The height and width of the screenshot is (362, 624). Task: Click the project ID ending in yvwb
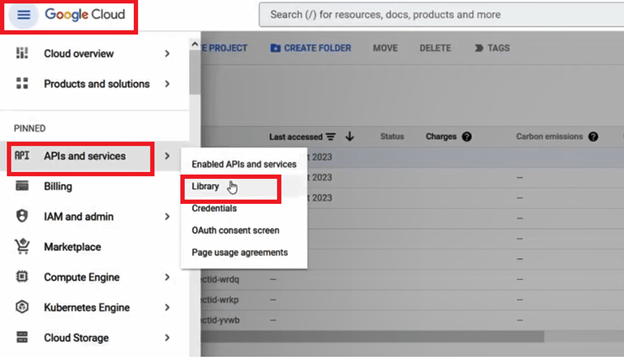(220, 320)
